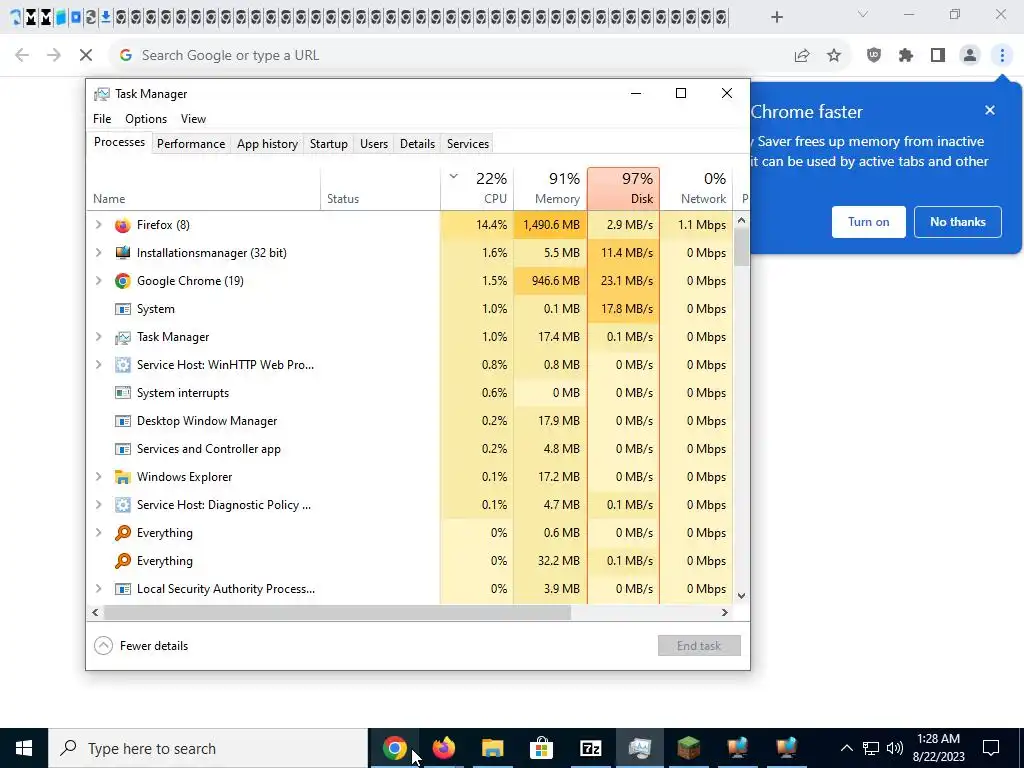Select the Firefox process icon

click(122, 225)
